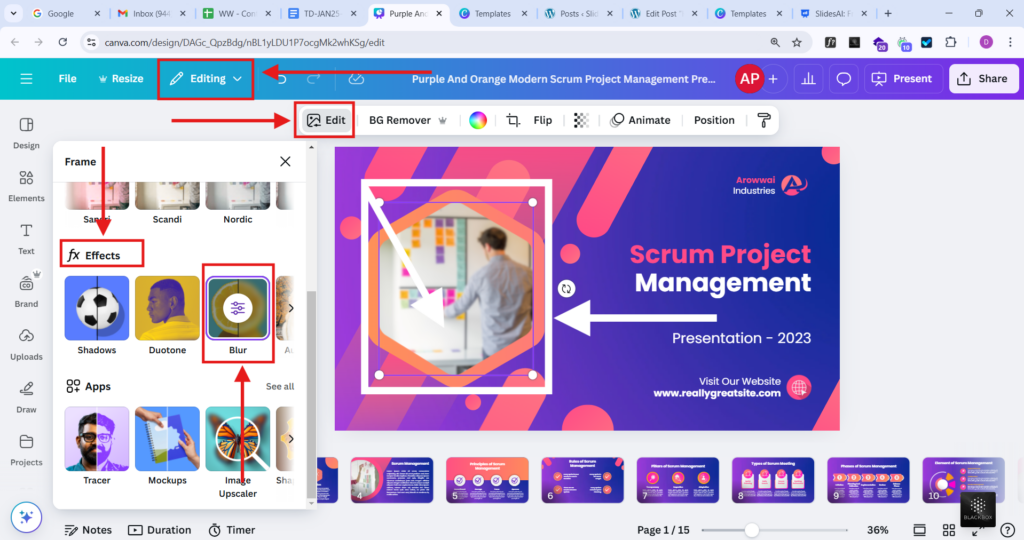This screenshot has height=540, width=1024.
Task: Select the crop tool icon
Action: 513,120
